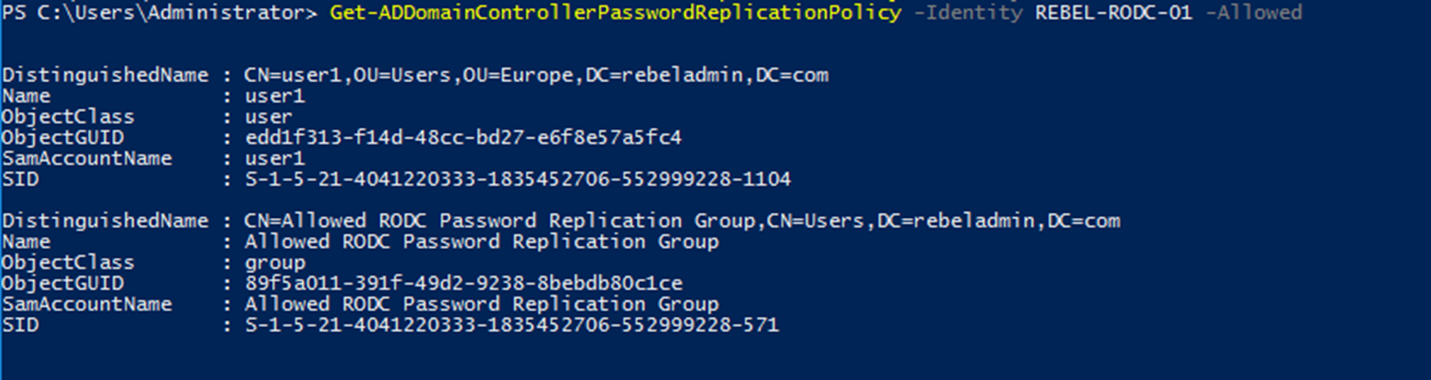Click Name value Allowed RODC Password Replication Group

coord(481,242)
